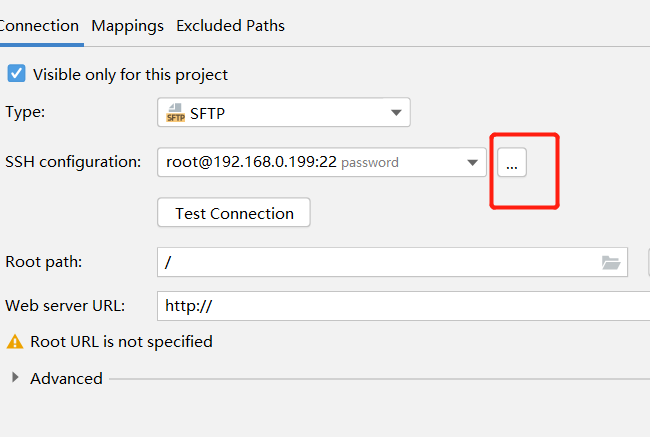Screen dimensions: 650x437
Task: Expand the Advanced section triangle
Action: tap(15, 378)
